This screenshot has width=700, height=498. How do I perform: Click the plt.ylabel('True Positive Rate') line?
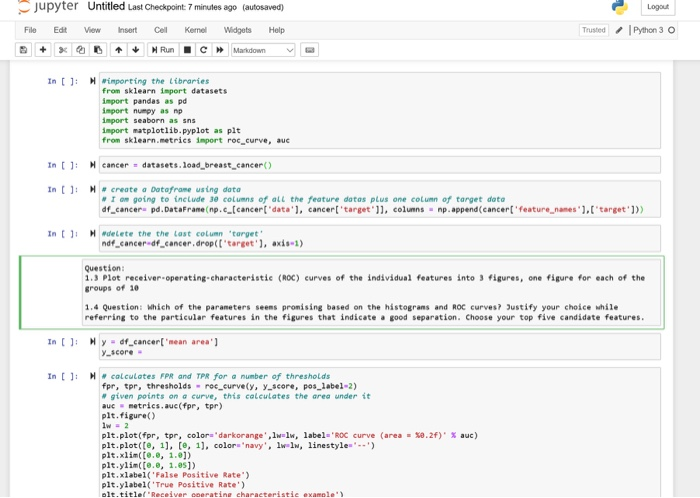pos(173,485)
